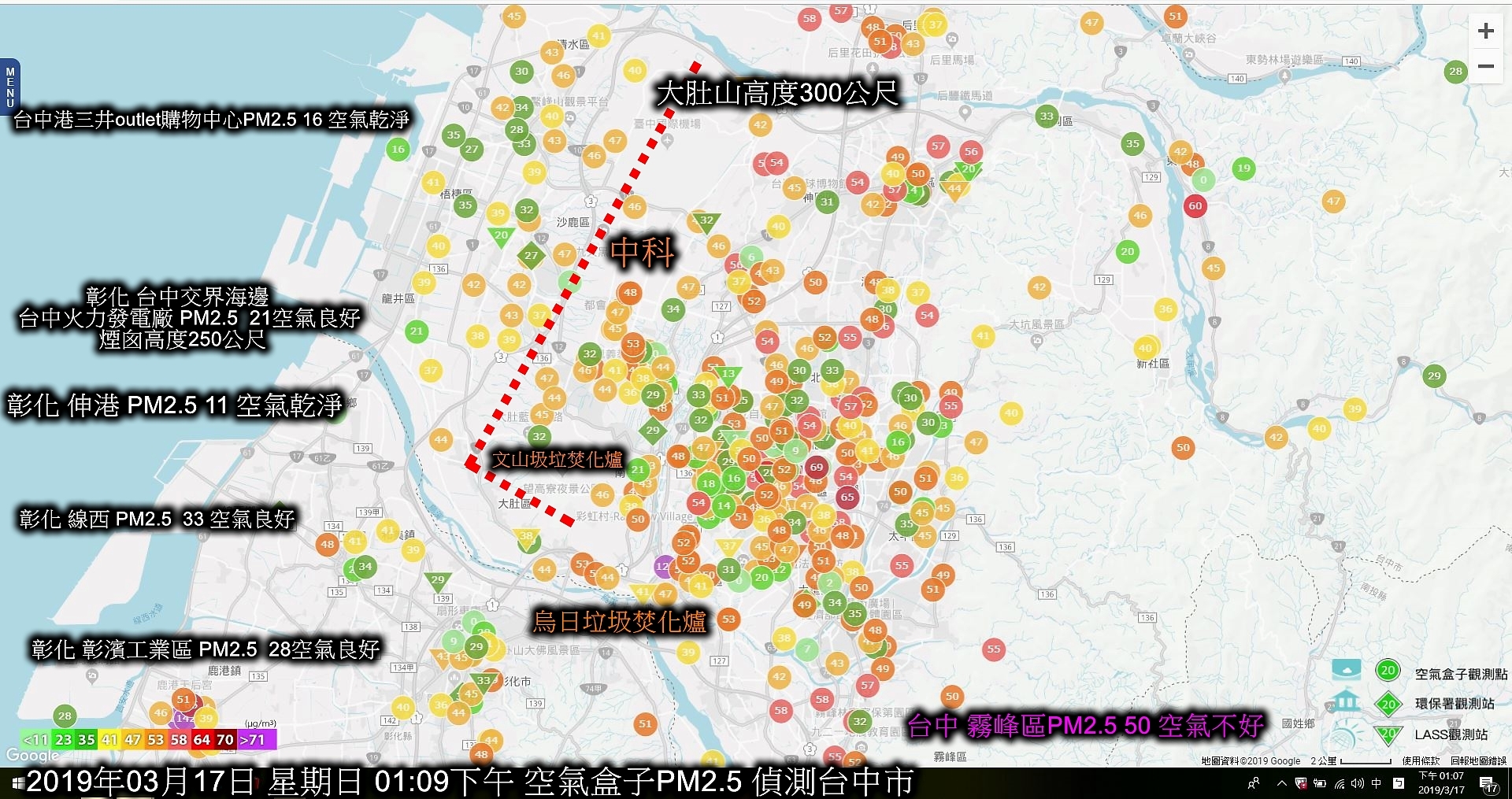Toggle the AirBox observation layer icon

click(x=1346, y=670)
